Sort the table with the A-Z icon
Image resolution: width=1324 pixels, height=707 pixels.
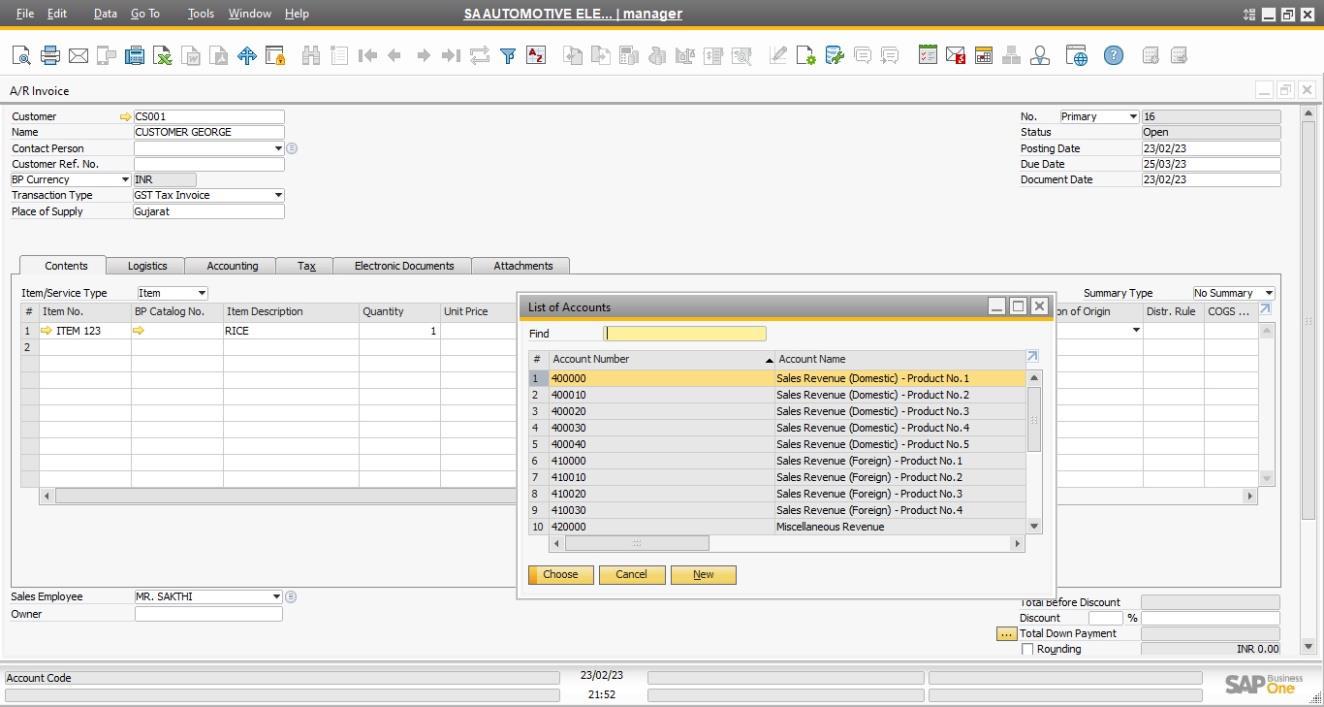(x=537, y=56)
